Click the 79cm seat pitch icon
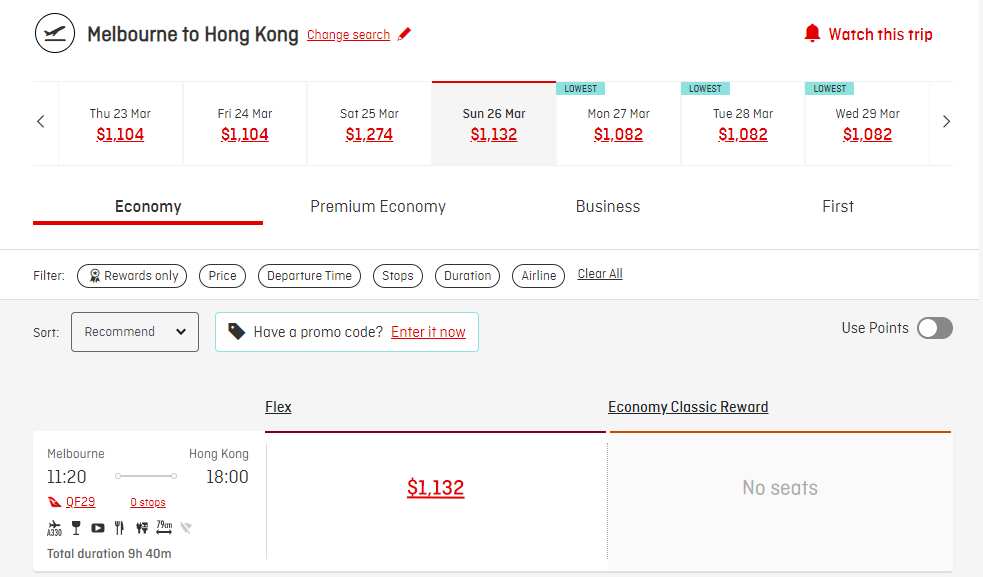 click(x=164, y=528)
